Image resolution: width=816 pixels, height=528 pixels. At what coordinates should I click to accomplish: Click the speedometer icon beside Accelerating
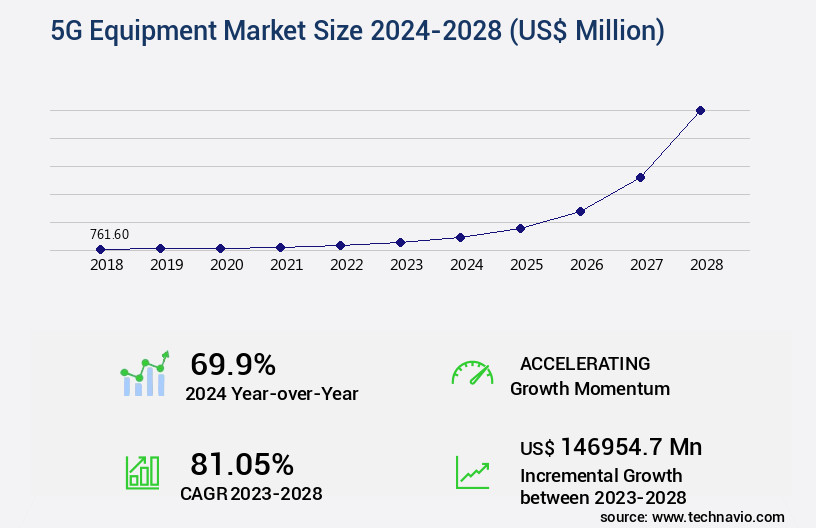472,373
